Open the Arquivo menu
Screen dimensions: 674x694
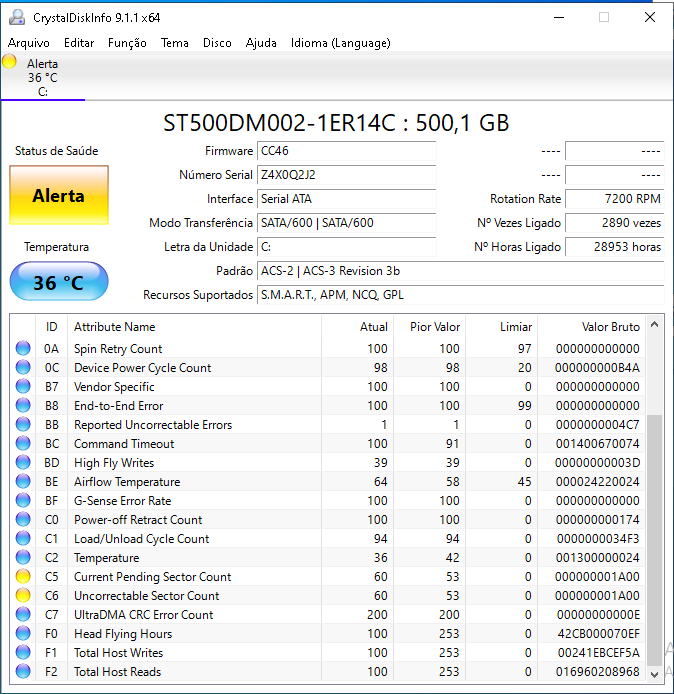click(x=29, y=43)
